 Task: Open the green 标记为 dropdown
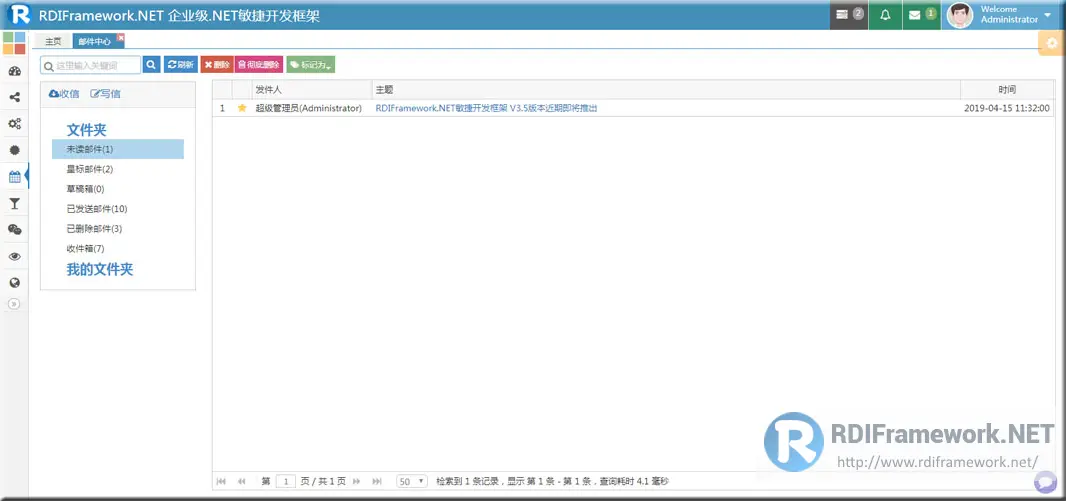click(x=311, y=65)
